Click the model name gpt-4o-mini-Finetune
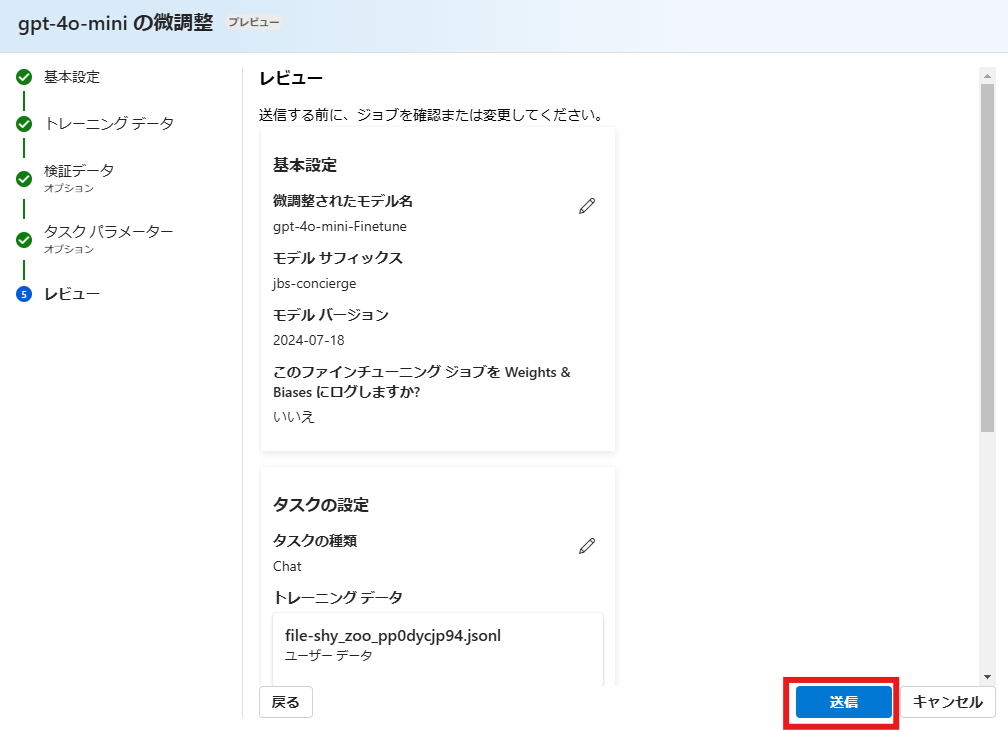This screenshot has height=730, width=1008. [339, 226]
